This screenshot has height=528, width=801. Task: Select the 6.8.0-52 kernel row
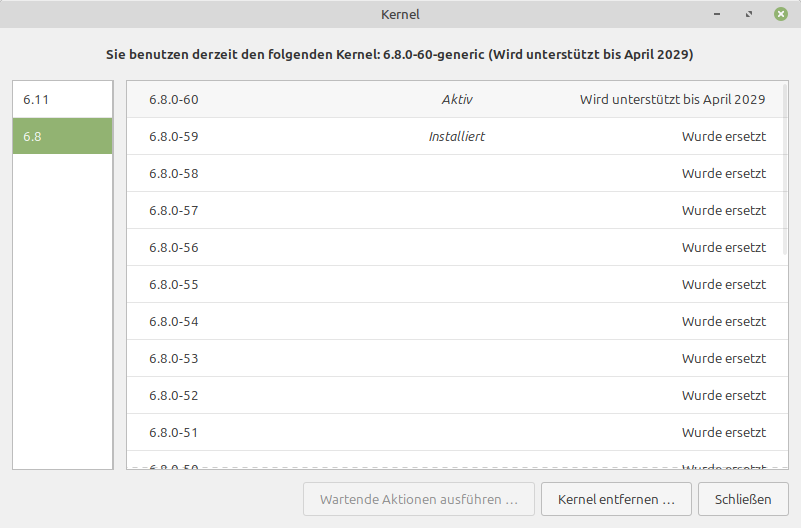coord(456,395)
